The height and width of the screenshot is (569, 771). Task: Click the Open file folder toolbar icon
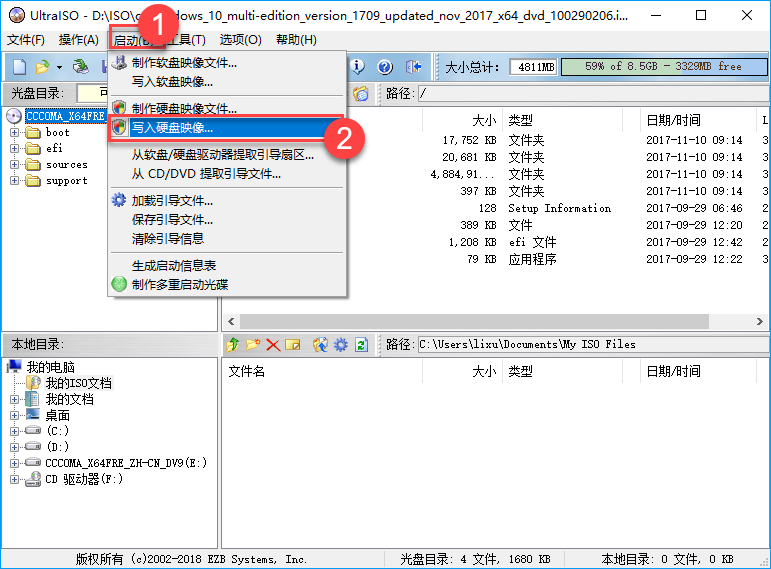point(43,66)
